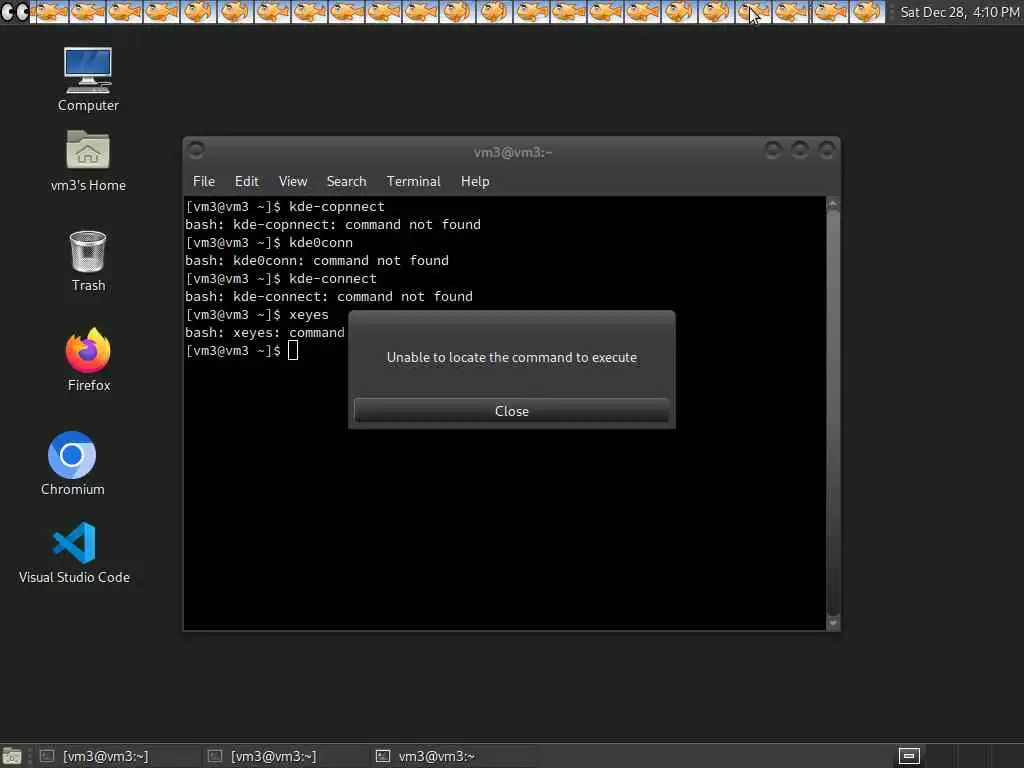
Task: Click the Show Desktop button in the bottom panel
Action: (12, 756)
